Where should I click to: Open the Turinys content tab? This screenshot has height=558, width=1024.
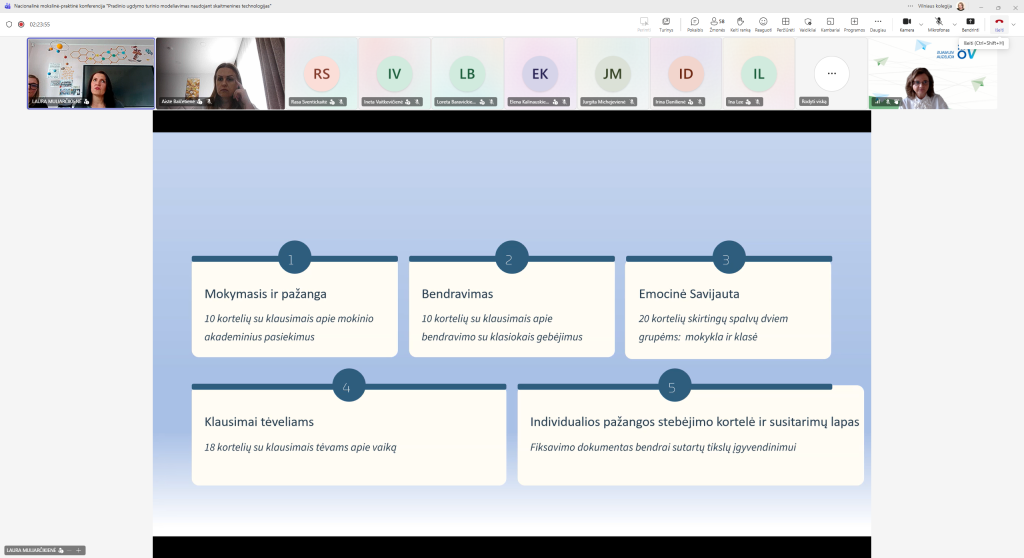[666, 23]
